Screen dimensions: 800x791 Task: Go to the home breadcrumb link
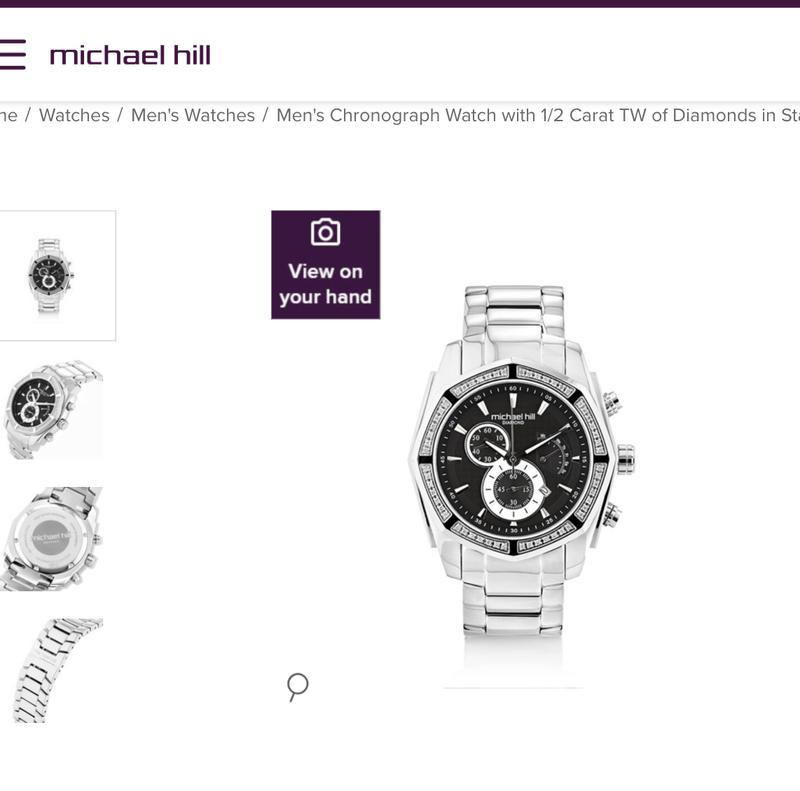(x=9, y=115)
